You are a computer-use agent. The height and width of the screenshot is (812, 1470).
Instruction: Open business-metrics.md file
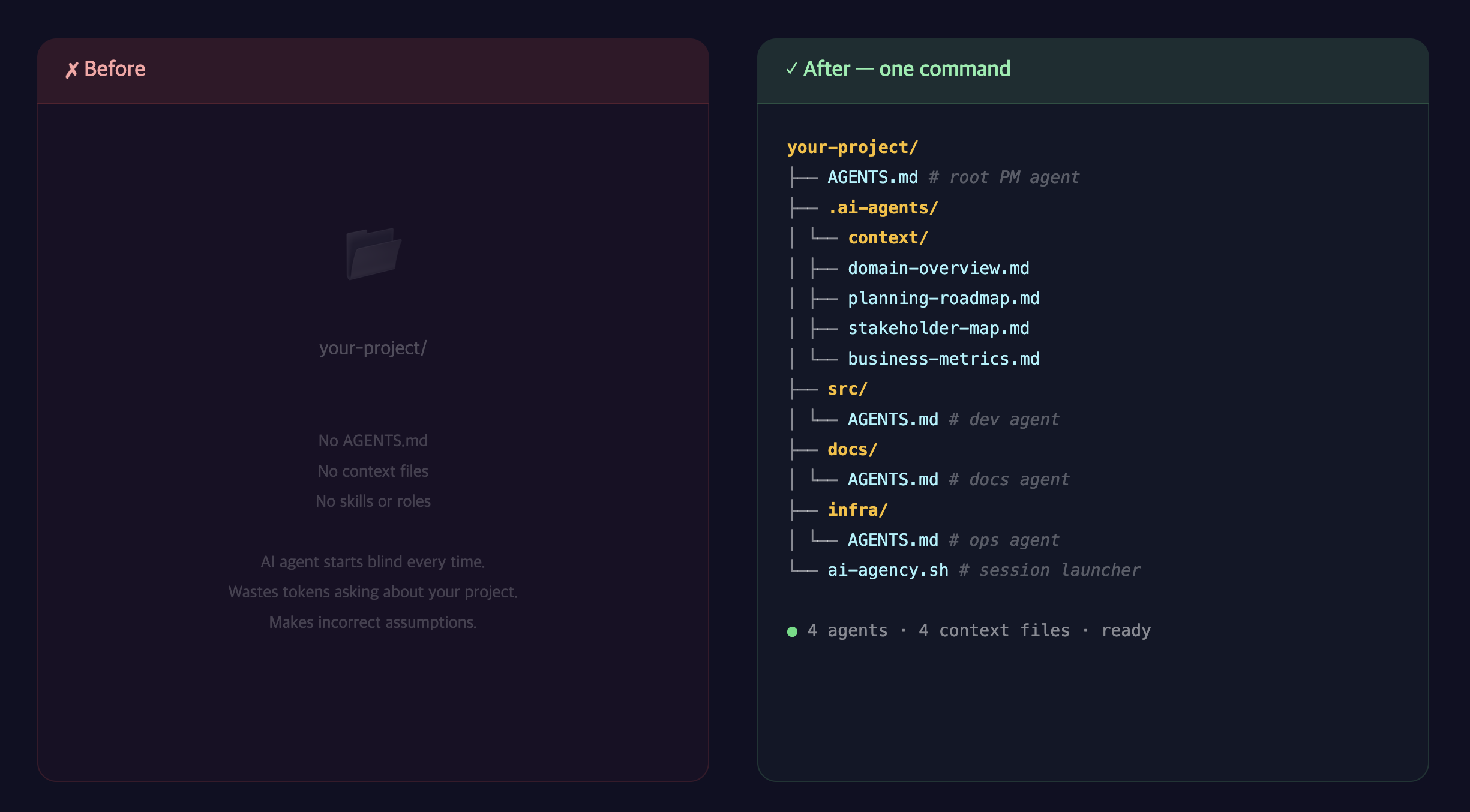pos(943,359)
